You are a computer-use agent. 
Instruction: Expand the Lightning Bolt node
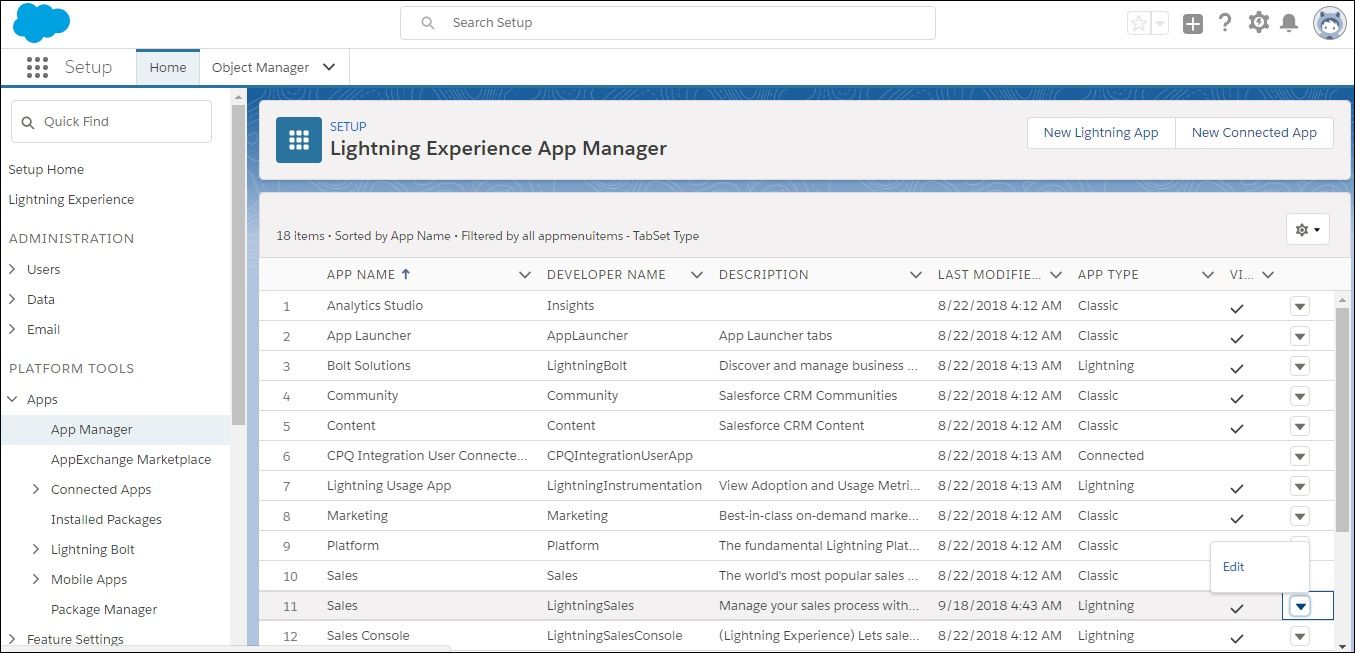pyautogui.click(x=36, y=549)
